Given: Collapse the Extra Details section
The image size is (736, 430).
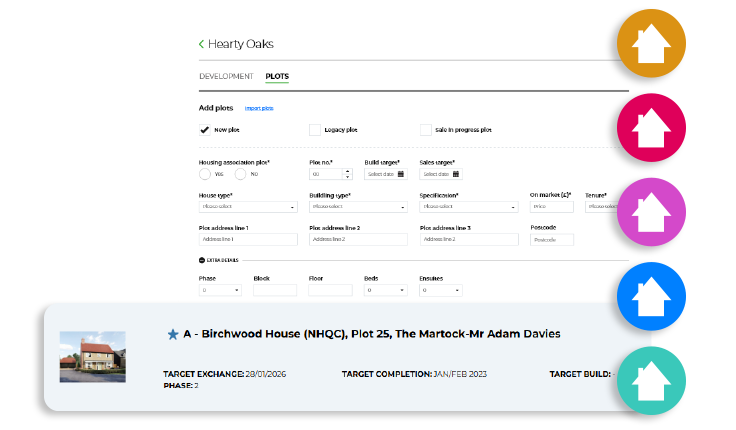Looking at the screenshot, I should tap(203, 260).
